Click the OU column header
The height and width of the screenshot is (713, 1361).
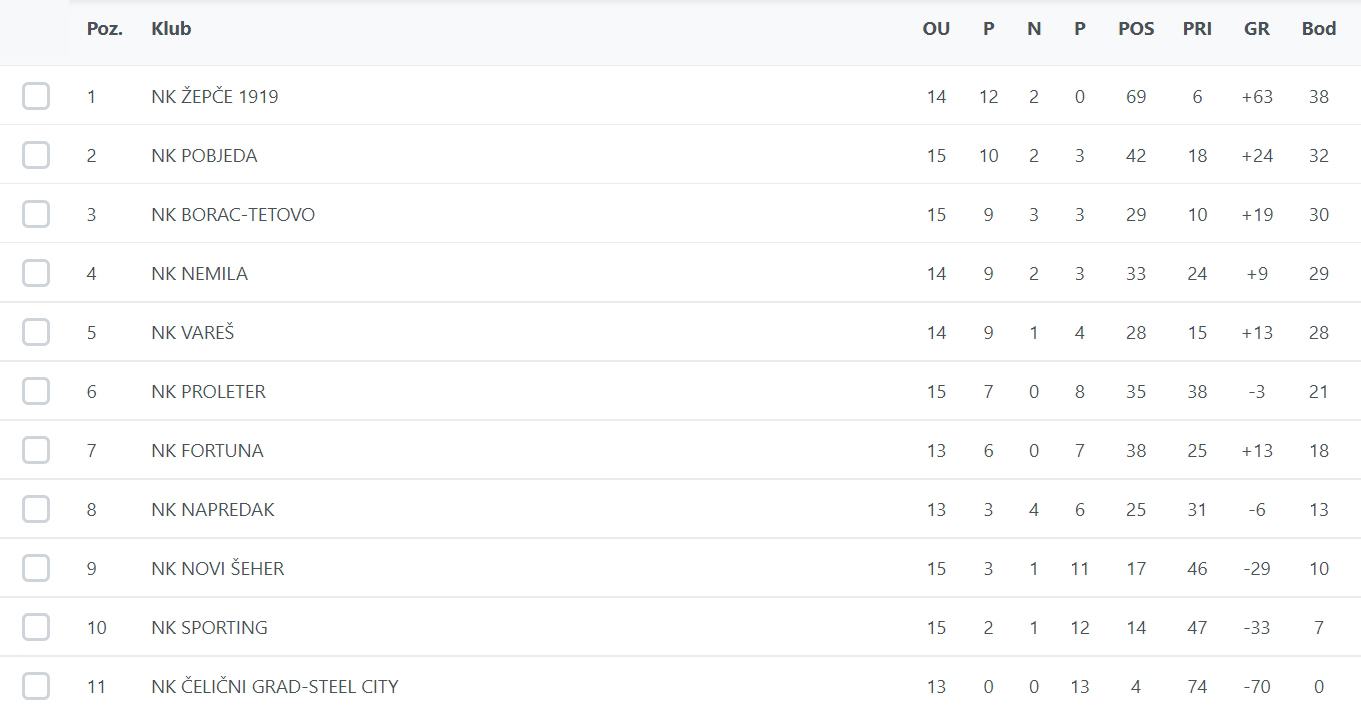point(936,29)
